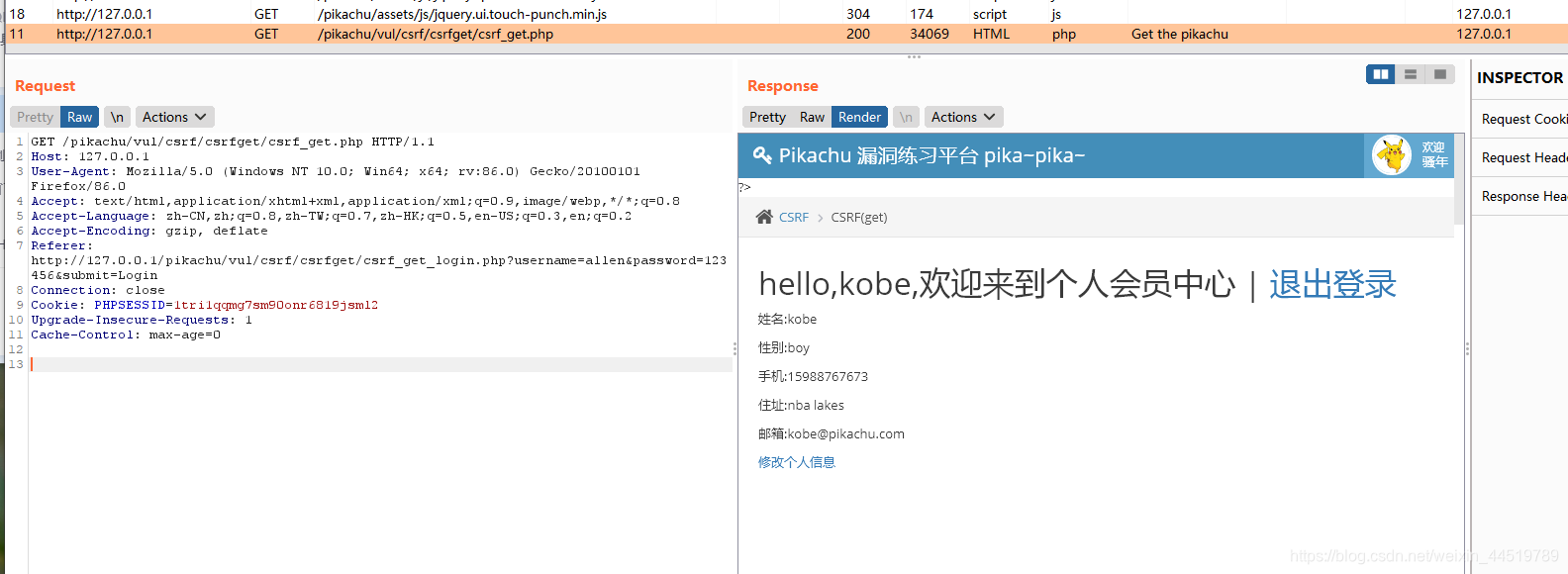Select the history row for jquery.ui.touch-punch.min.js
This screenshot has width=1568, height=574.
[784, 14]
